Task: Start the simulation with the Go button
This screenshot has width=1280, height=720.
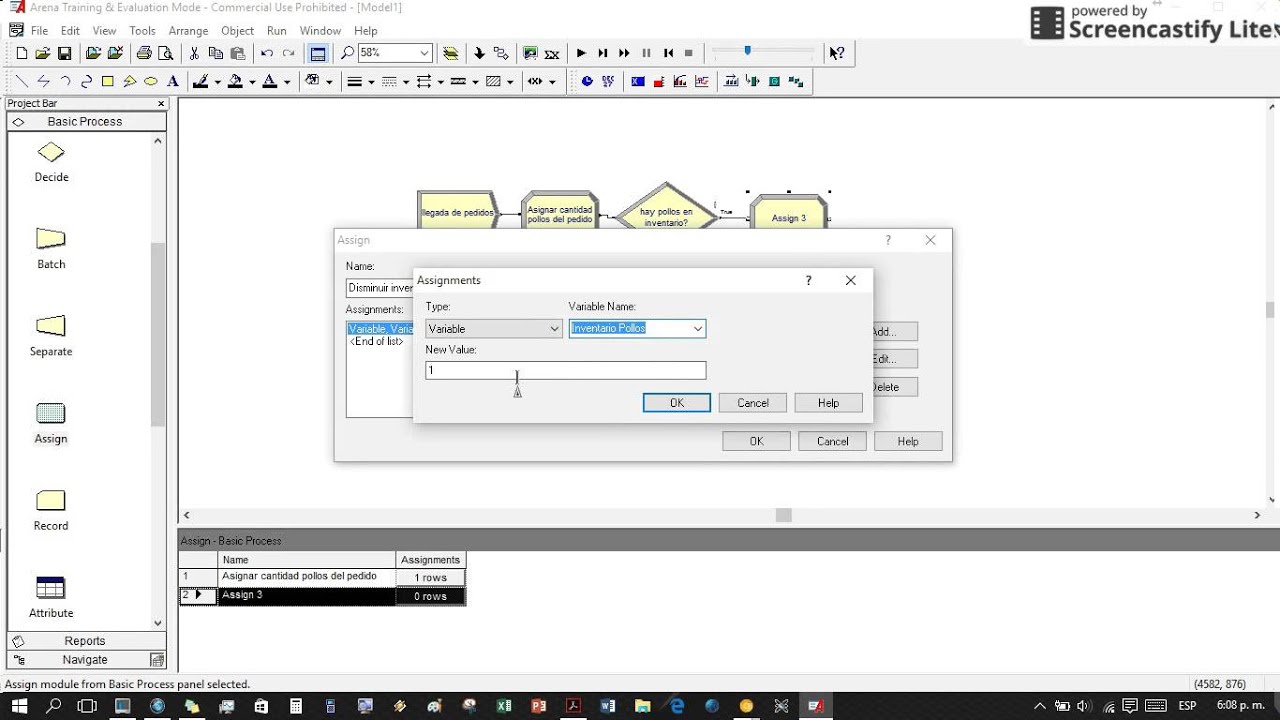Action: 581,53
